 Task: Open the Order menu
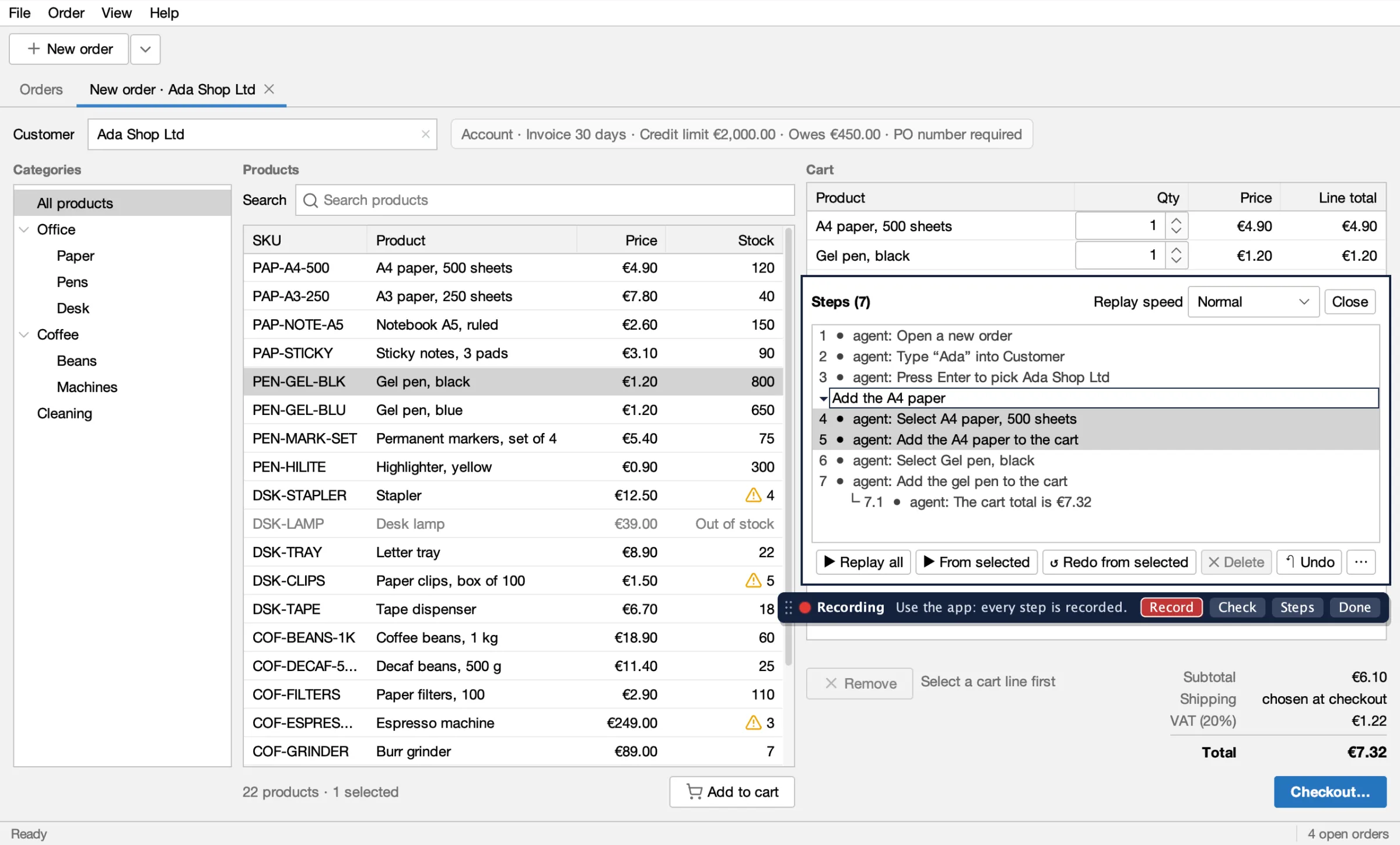[x=66, y=13]
